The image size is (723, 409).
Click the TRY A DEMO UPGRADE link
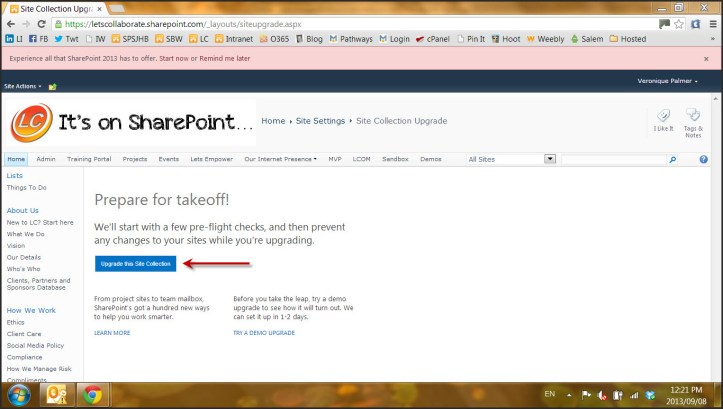pyautogui.click(x=264, y=332)
